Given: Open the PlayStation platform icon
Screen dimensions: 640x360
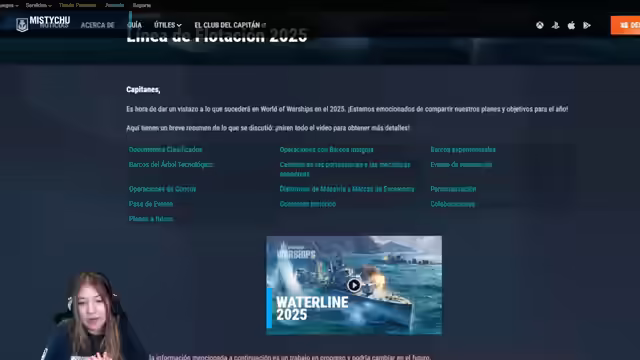Looking at the screenshot, I should click(x=556, y=25).
